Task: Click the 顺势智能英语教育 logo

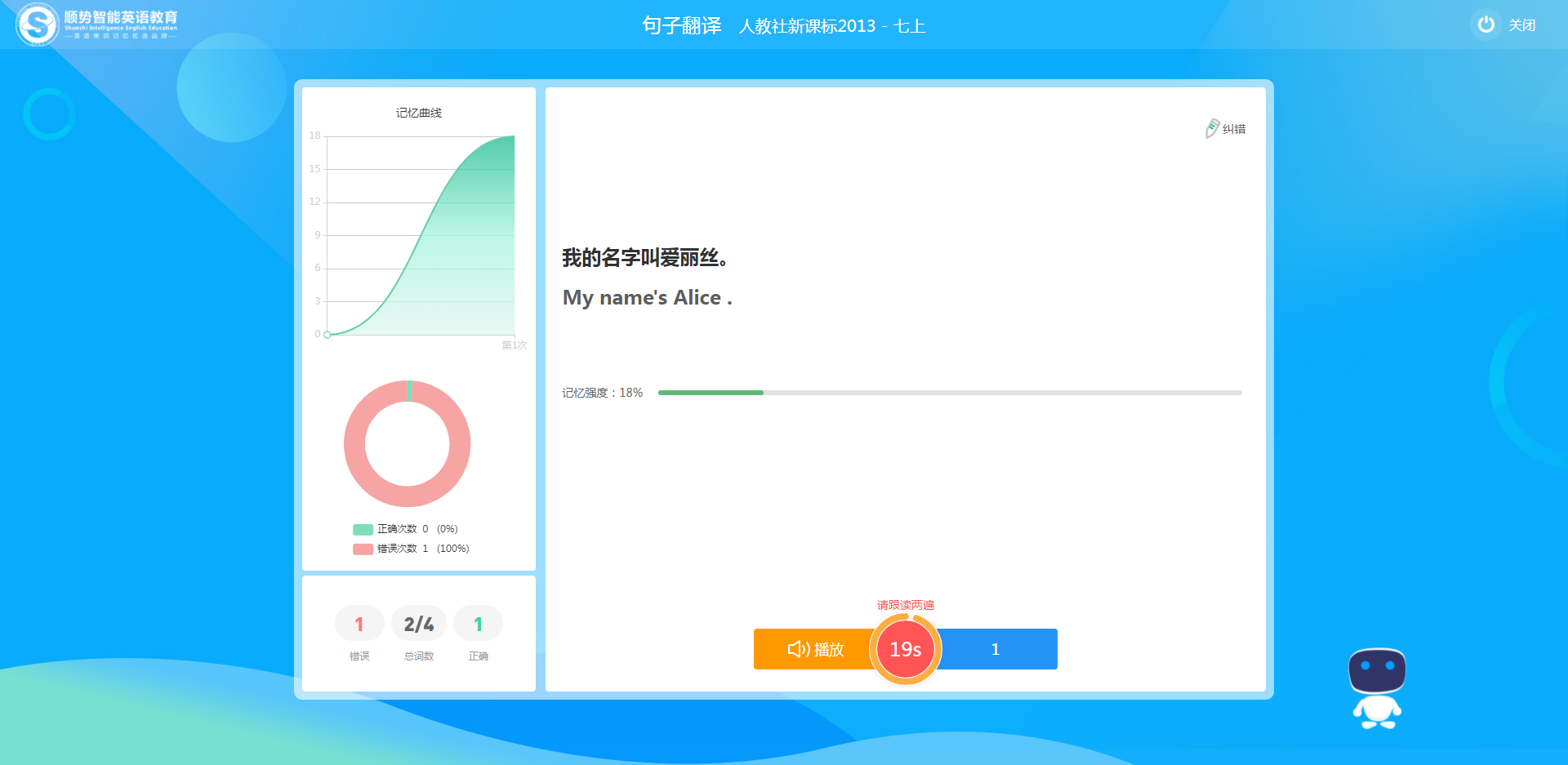Action: (x=96, y=24)
